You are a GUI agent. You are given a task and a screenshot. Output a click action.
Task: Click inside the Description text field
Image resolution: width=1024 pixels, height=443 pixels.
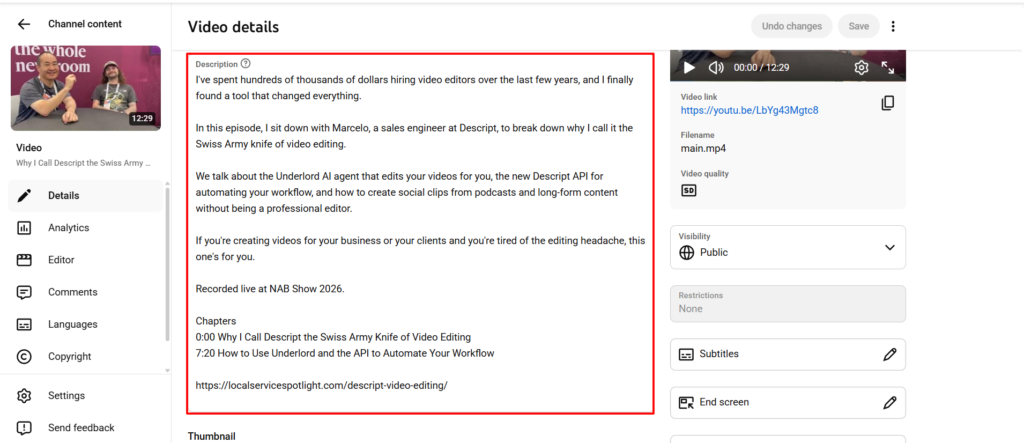[x=420, y=233]
